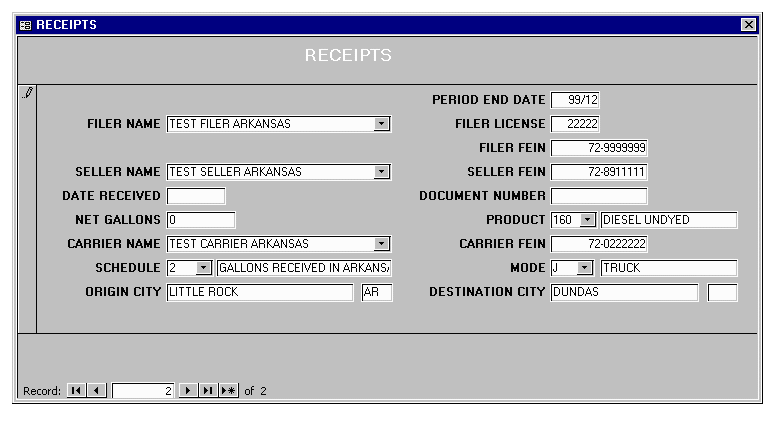Click the FILER FEIN field
This screenshot has height=421, width=778.
coord(599,148)
